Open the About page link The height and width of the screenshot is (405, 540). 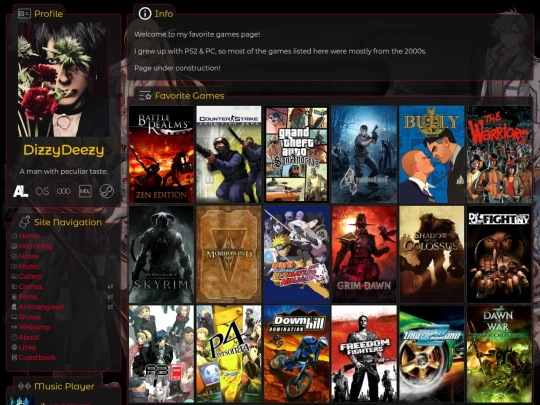(x=29, y=337)
